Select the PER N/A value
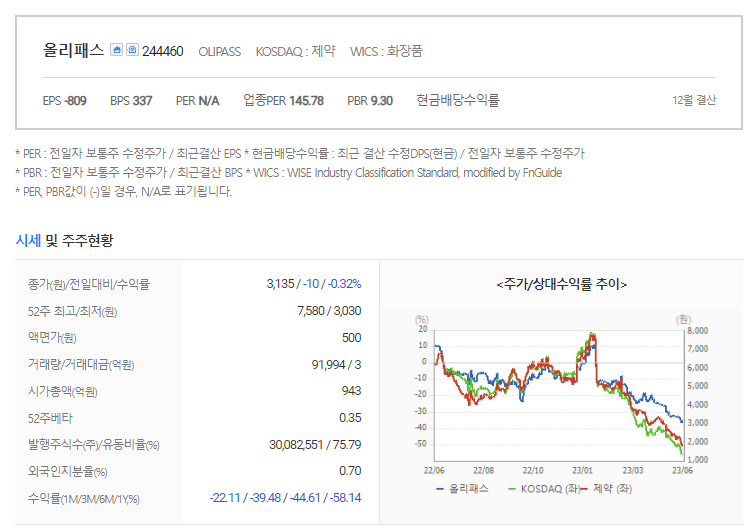The image size is (748, 530). 197,101
